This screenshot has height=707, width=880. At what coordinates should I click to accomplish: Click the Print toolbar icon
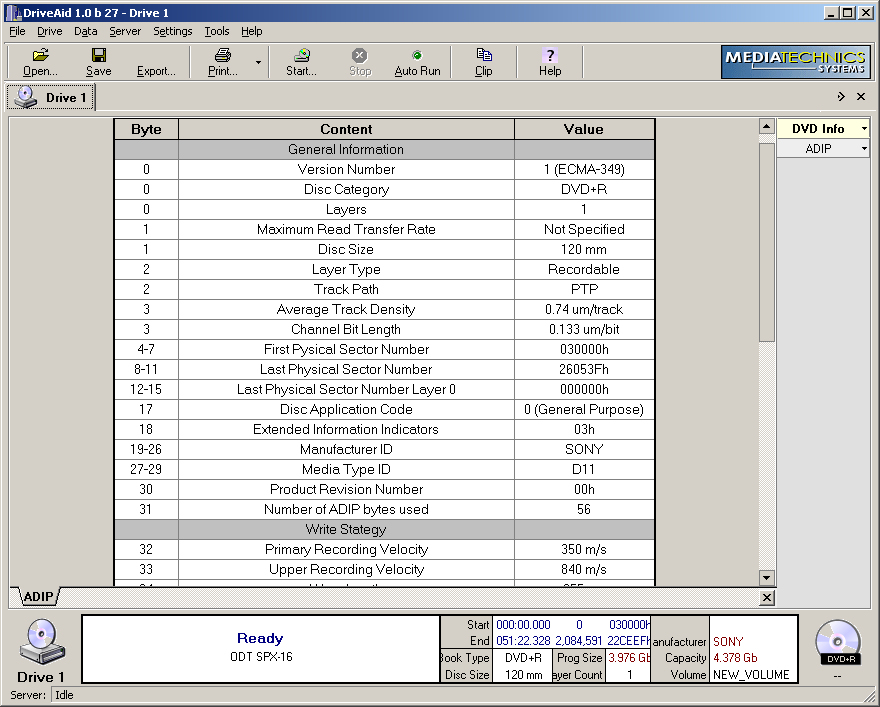click(x=222, y=56)
